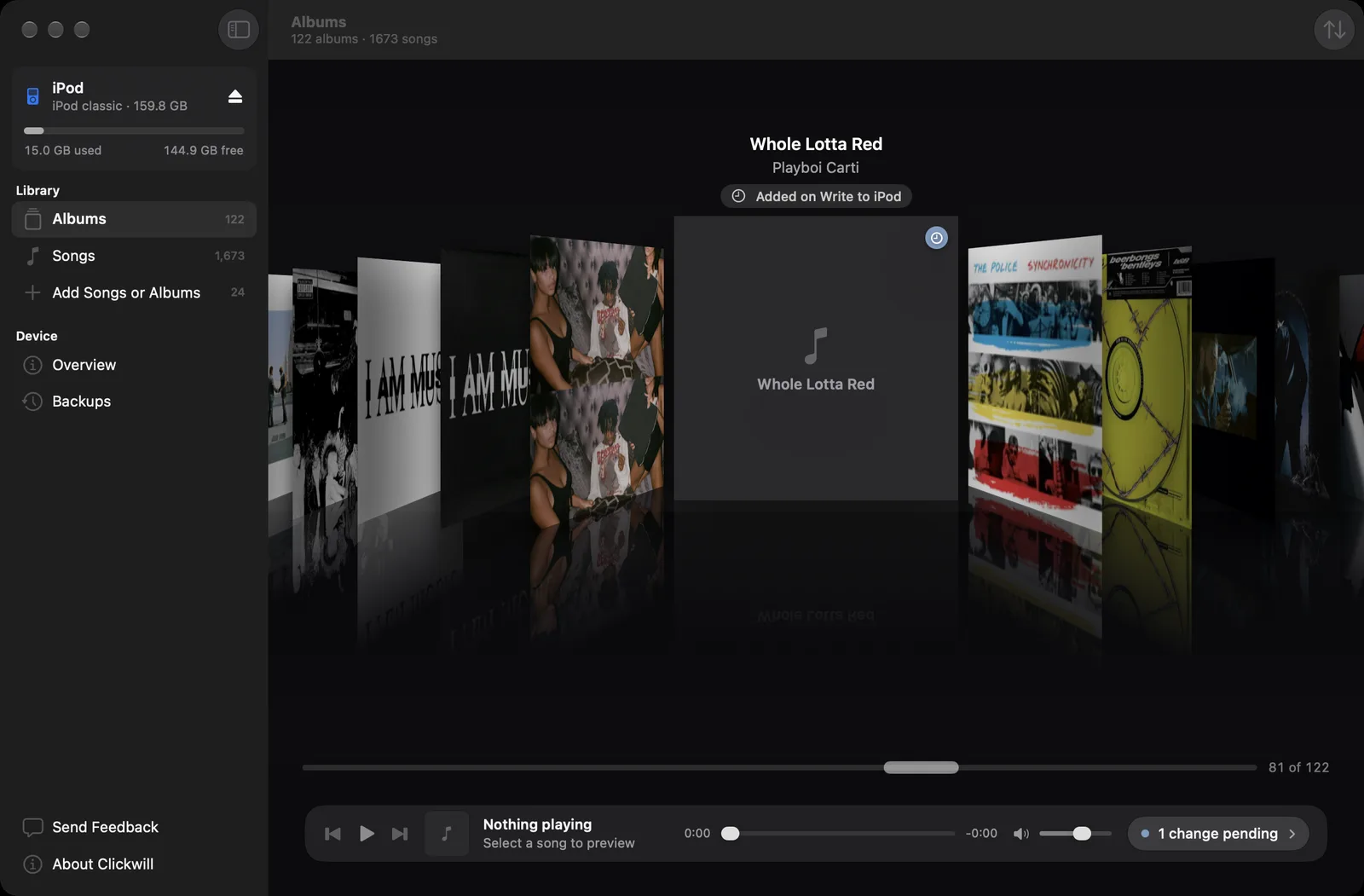The width and height of the screenshot is (1364, 896).
Task: Click the 144.9 GB free label
Action: [x=204, y=150]
